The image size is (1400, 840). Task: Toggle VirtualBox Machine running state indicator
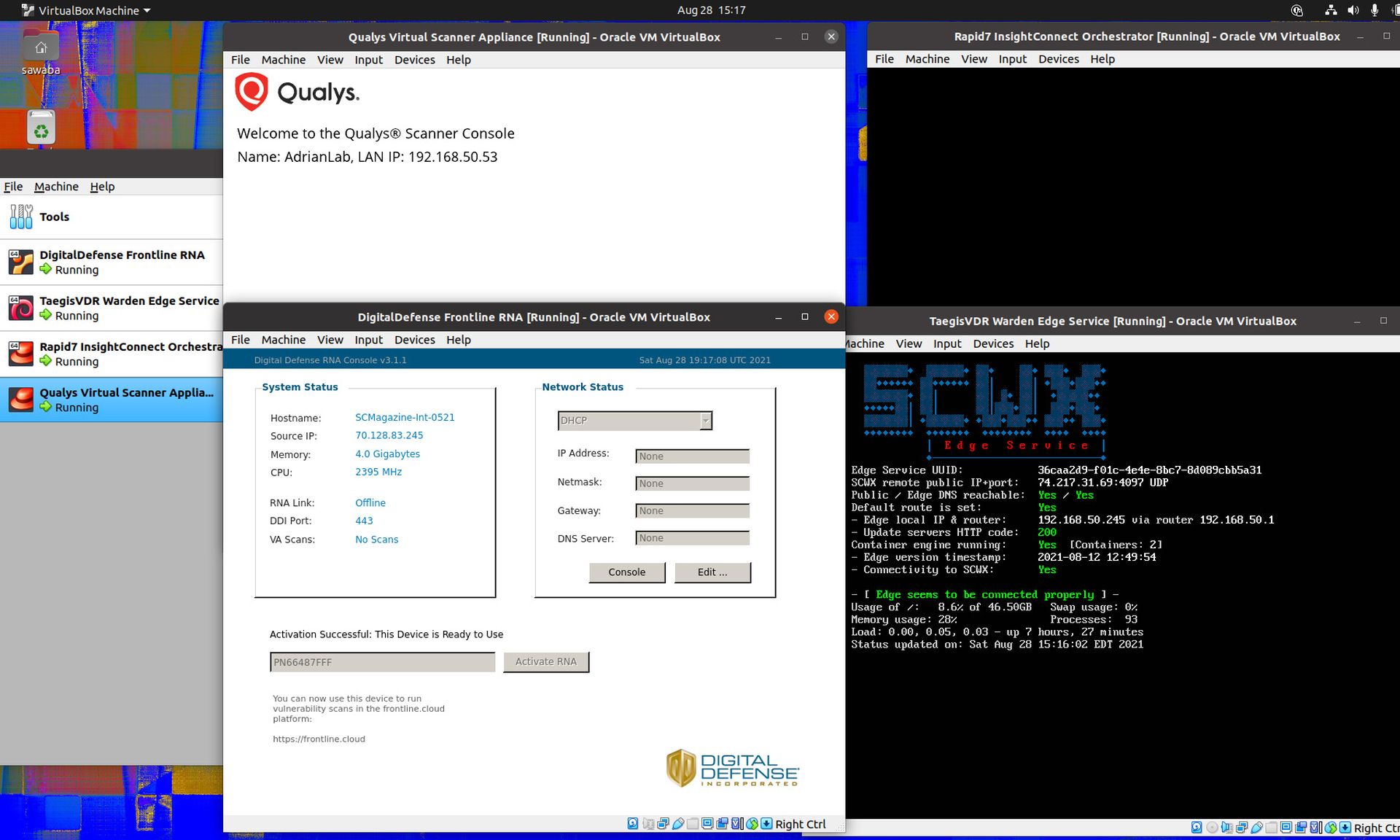point(45,407)
